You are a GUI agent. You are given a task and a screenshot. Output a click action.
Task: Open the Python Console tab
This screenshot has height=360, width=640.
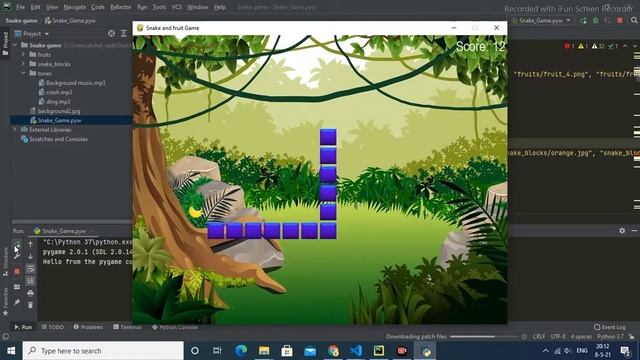pyautogui.click(x=175, y=327)
